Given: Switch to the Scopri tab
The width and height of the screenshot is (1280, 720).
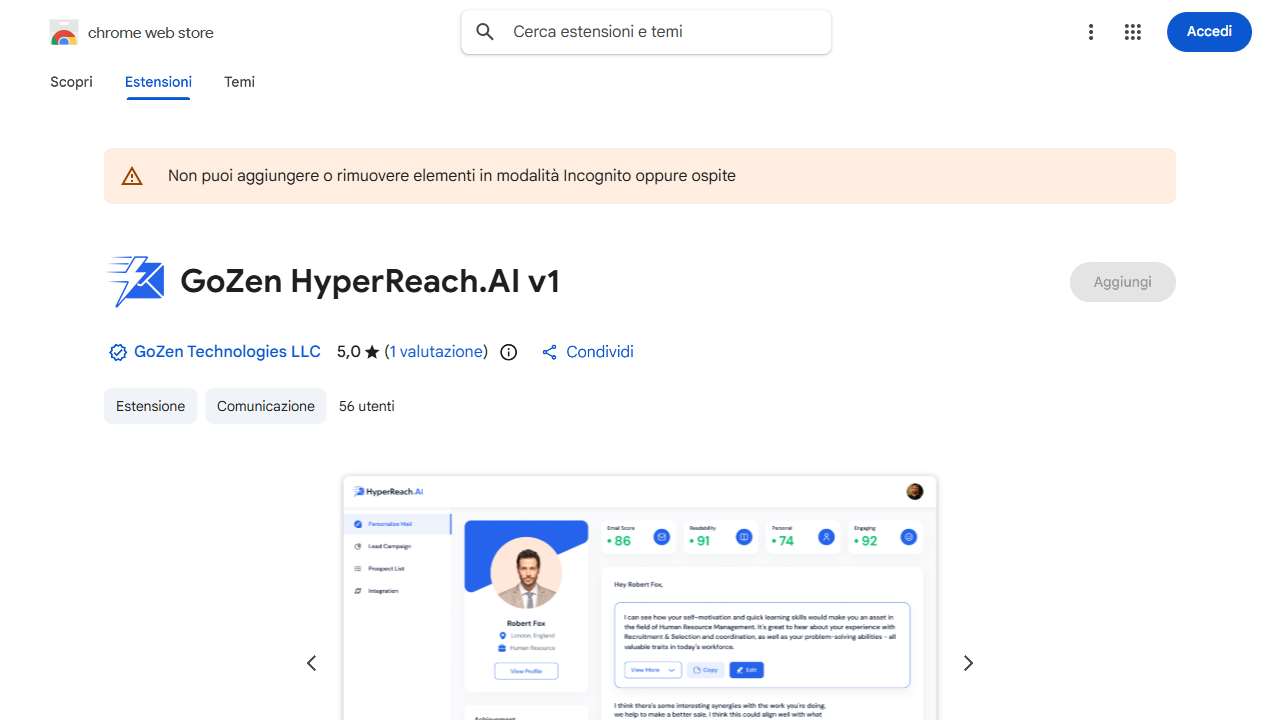Looking at the screenshot, I should tap(71, 82).
